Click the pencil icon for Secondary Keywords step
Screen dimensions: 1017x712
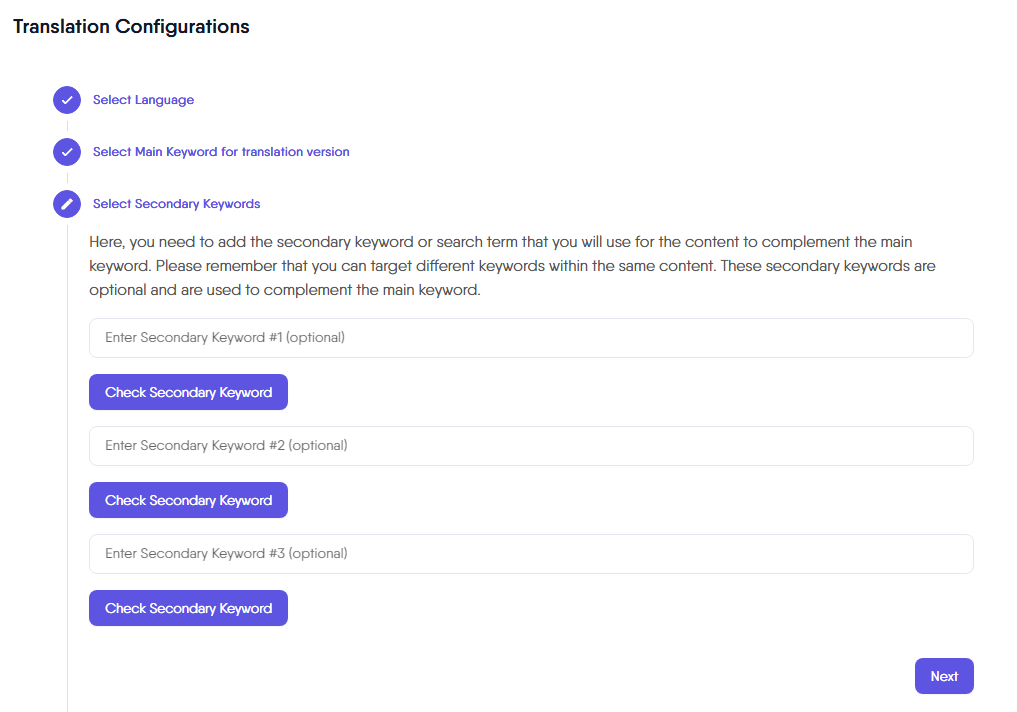coord(67,204)
